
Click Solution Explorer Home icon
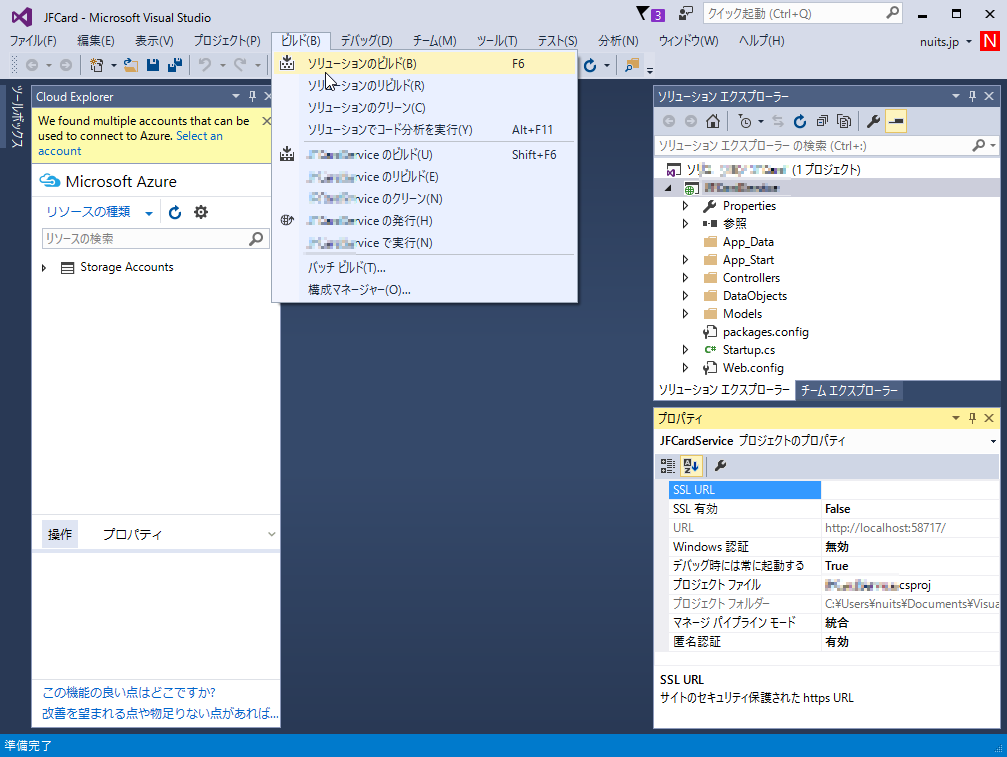pyautogui.click(x=713, y=121)
